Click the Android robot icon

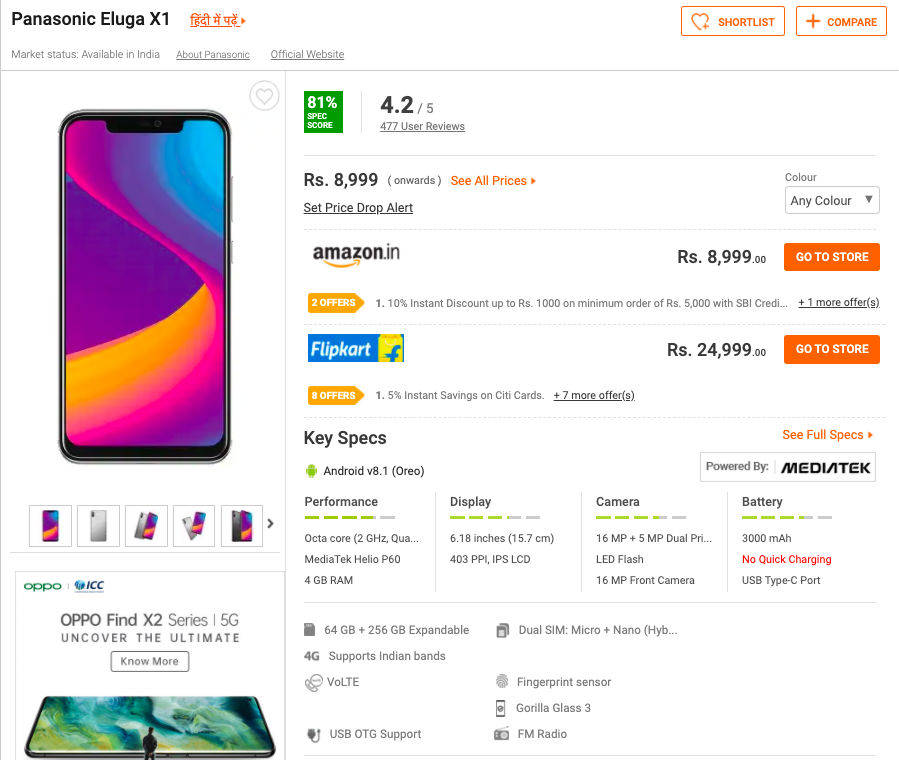pos(311,471)
